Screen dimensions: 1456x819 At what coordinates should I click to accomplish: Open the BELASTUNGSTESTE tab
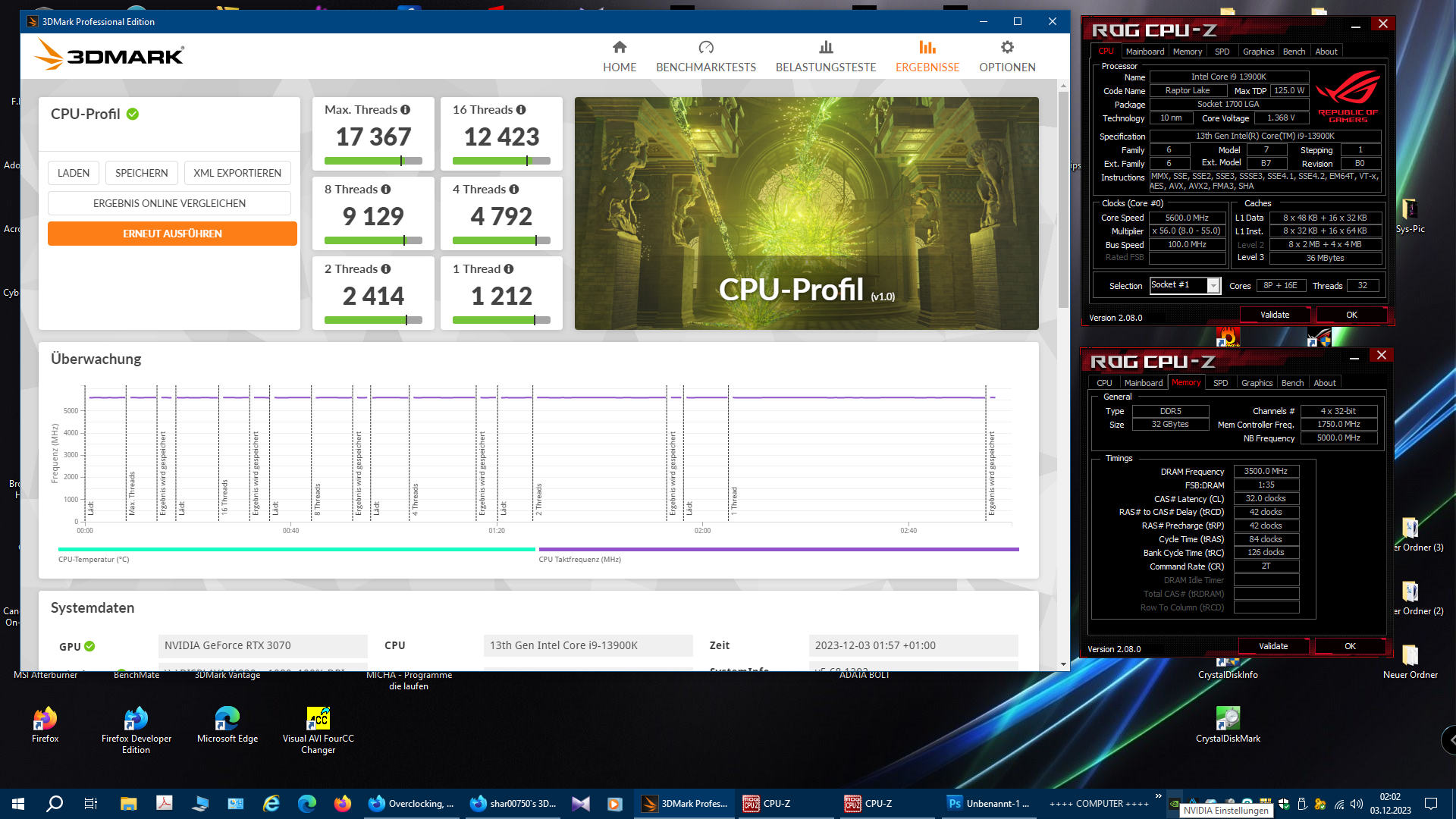tap(826, 57)
